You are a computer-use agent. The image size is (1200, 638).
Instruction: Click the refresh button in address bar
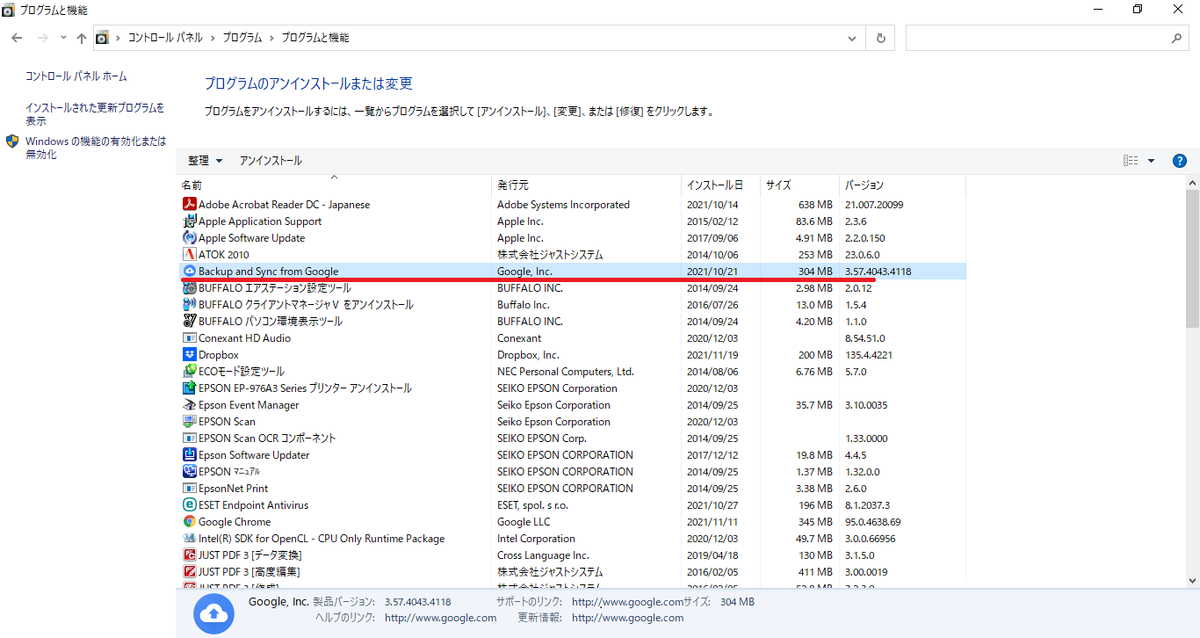tap(880, 38)
